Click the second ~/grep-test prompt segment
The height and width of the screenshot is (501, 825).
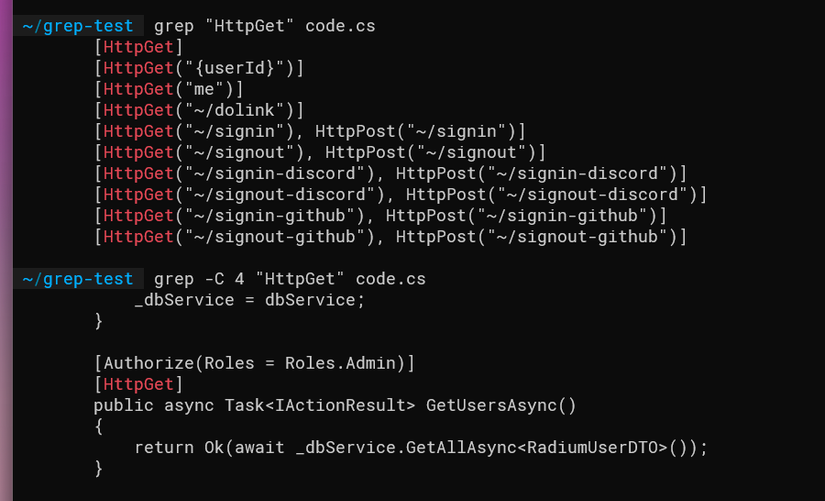[x=76, y=279]
